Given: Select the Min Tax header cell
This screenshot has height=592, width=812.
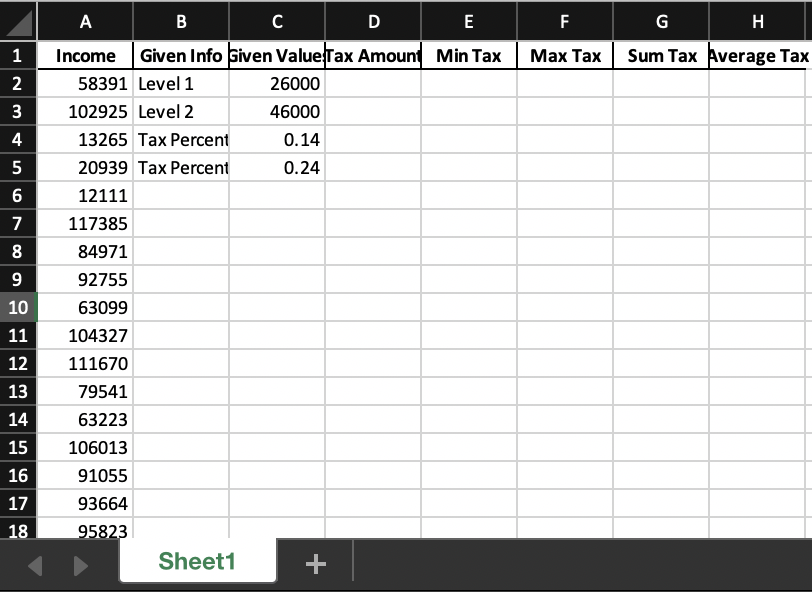Looking at the screenshot, I should [x=468, y=56].
